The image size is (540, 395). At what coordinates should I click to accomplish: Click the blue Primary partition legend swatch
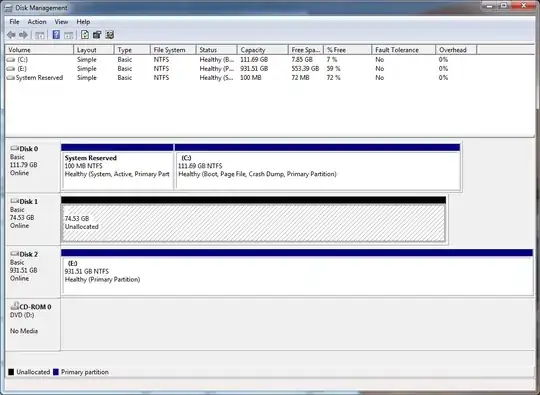[x=56, y=372]
